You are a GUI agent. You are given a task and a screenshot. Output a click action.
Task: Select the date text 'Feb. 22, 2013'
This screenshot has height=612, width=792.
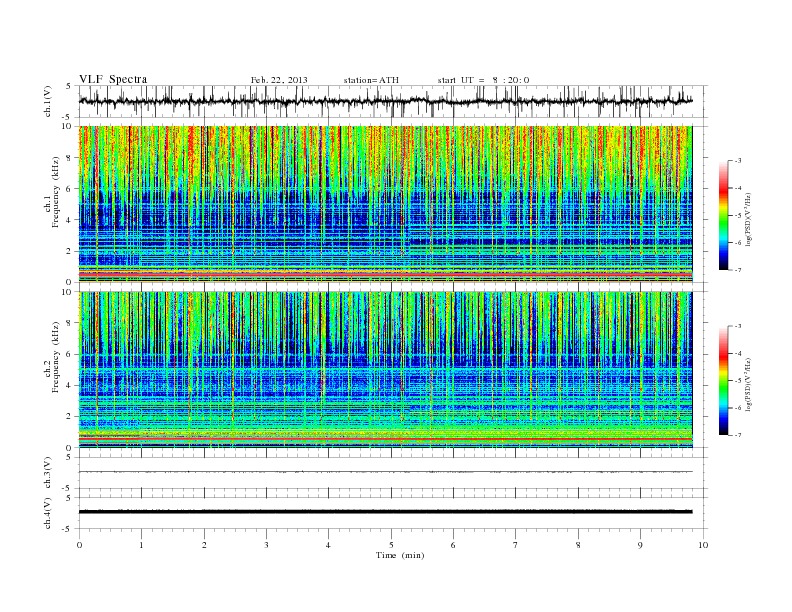coord(279,80)
